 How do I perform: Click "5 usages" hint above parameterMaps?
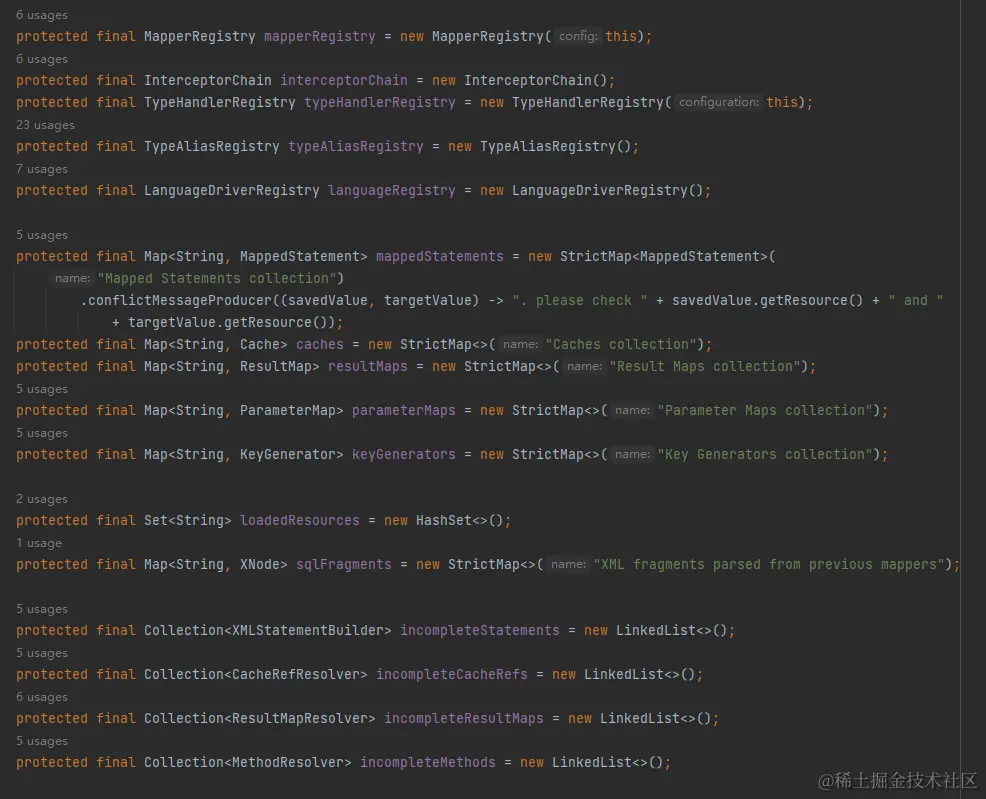tap(42, 389)
